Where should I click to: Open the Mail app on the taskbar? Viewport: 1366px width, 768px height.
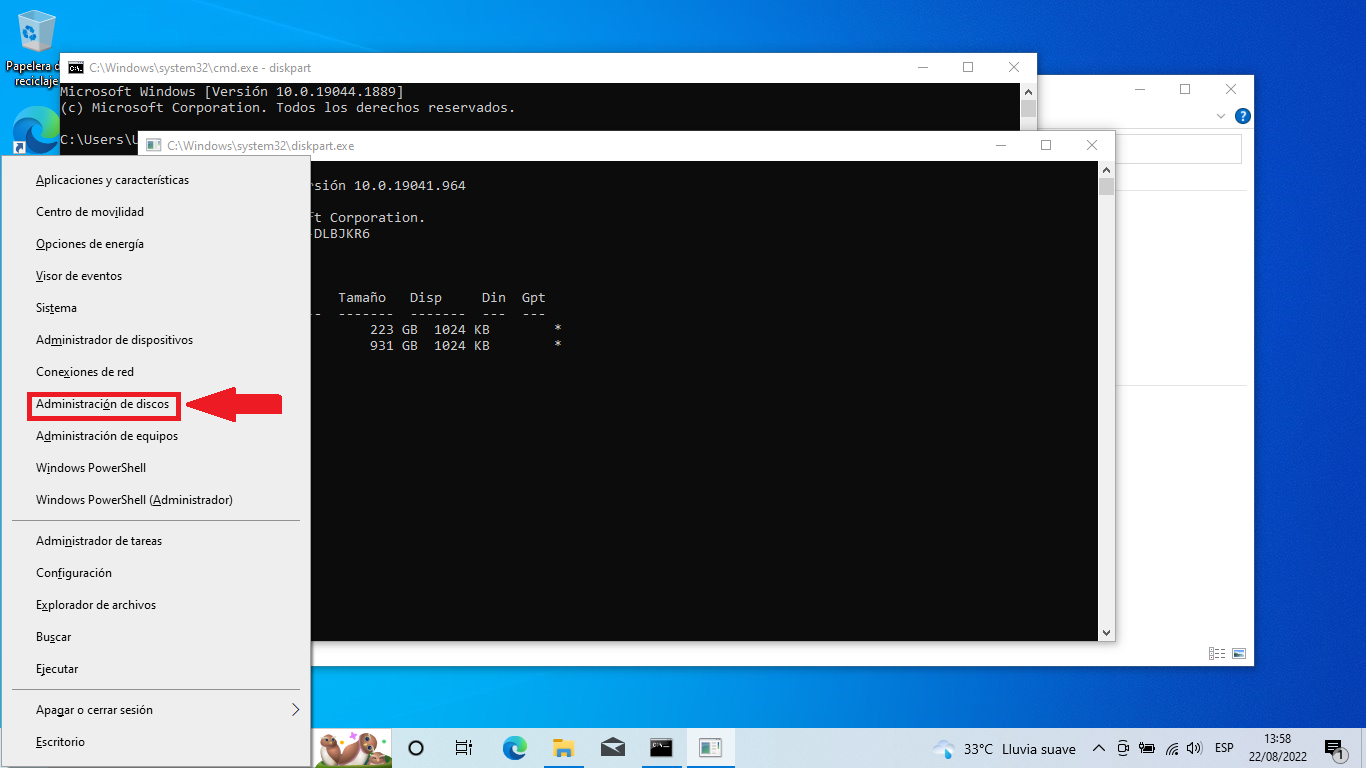pyautogui.click(x=612, y=748)
